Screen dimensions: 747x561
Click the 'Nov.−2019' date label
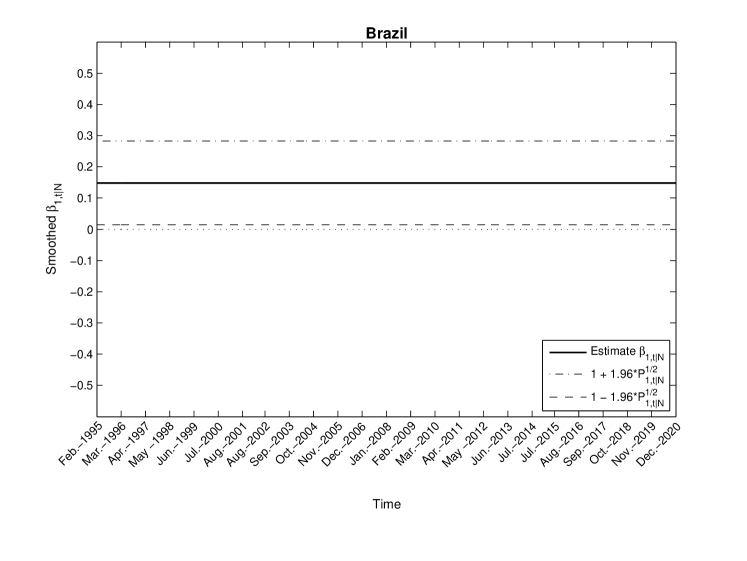tap(634, 444)
